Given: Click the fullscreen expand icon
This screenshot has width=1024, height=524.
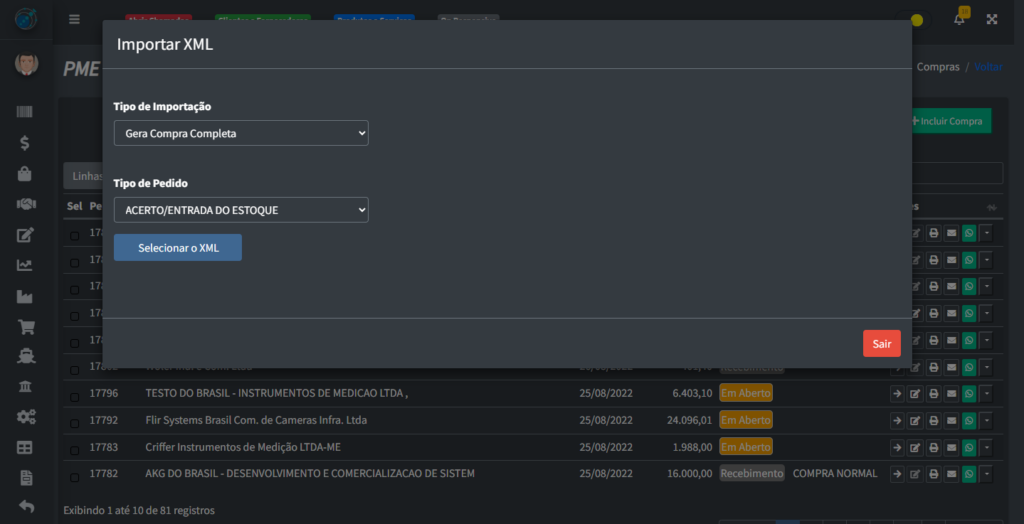Looking at the screenshot, I should pyautogui.click(x=992, y=19).
